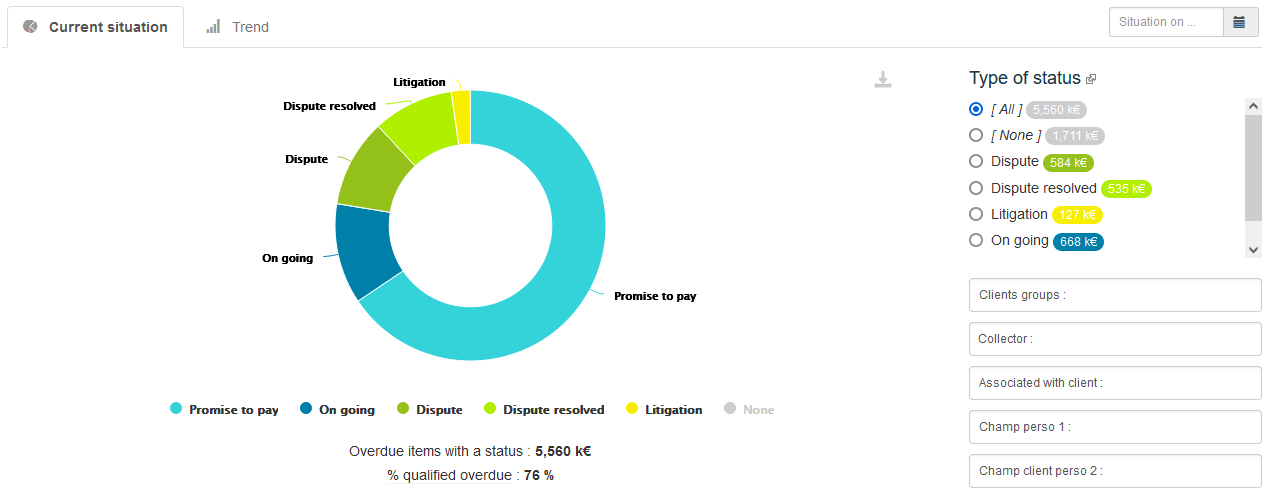Select the Dispute status radio button
1267x494 pixels.
coord(976,161)
